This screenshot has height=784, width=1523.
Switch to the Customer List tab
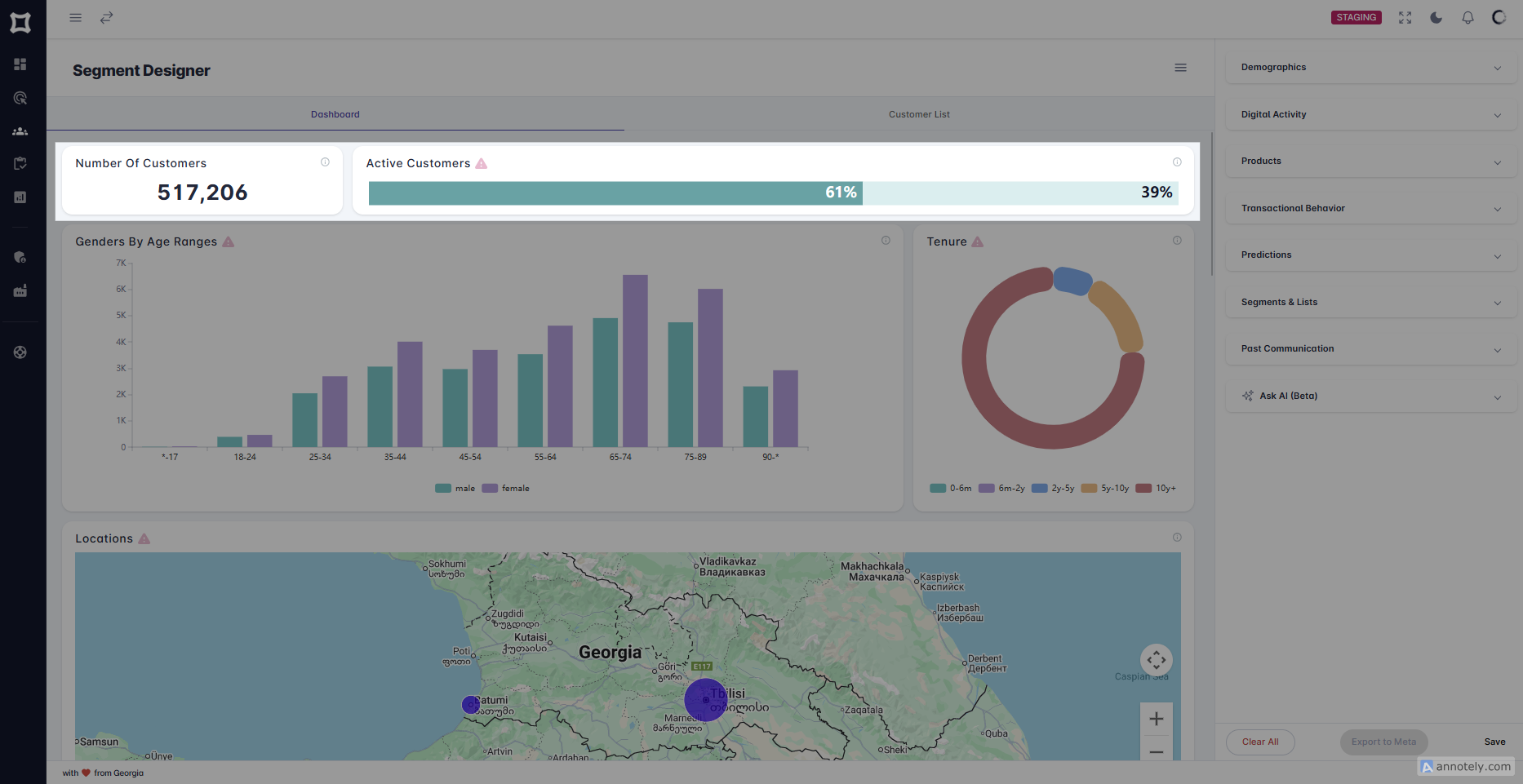(919, 114)
